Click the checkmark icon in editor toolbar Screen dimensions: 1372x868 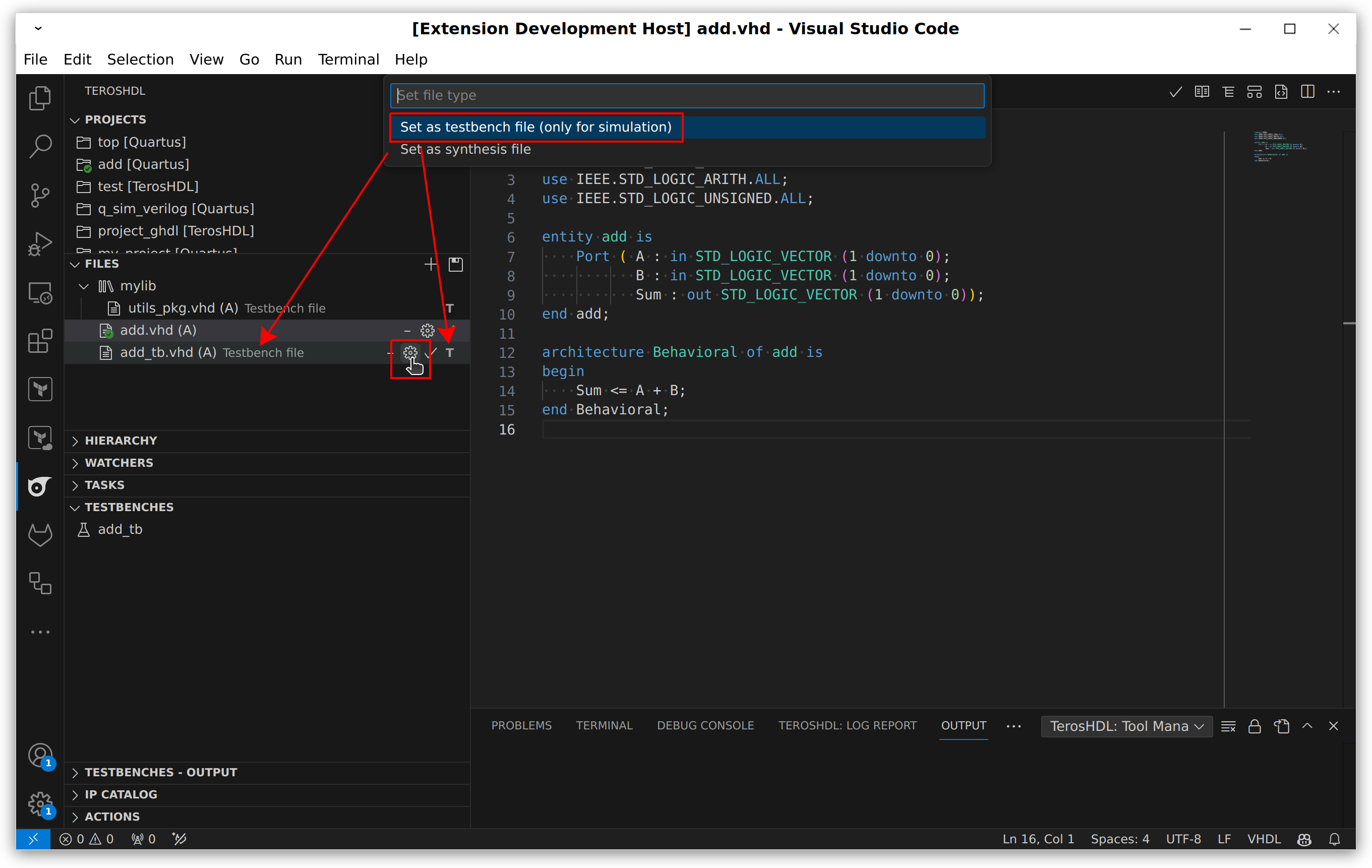1175,92
